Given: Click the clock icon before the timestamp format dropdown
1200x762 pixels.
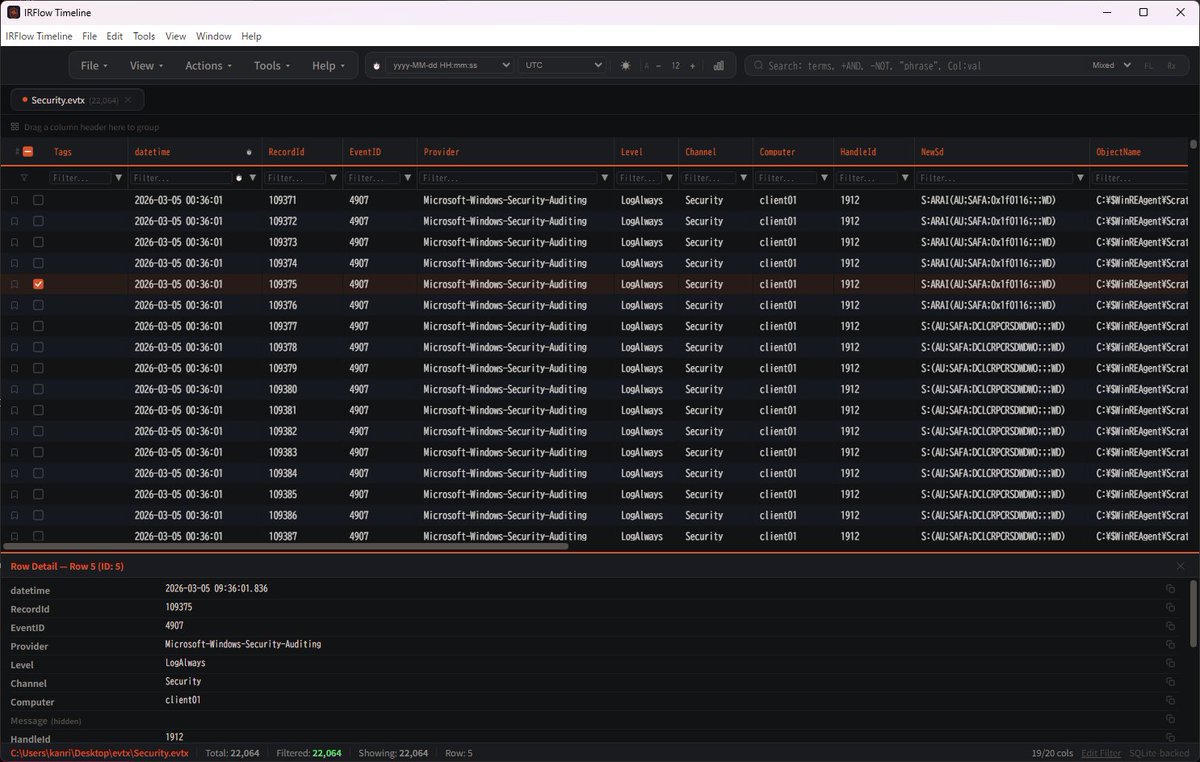Looking at the screenshot, I should [x=375, y=65].
